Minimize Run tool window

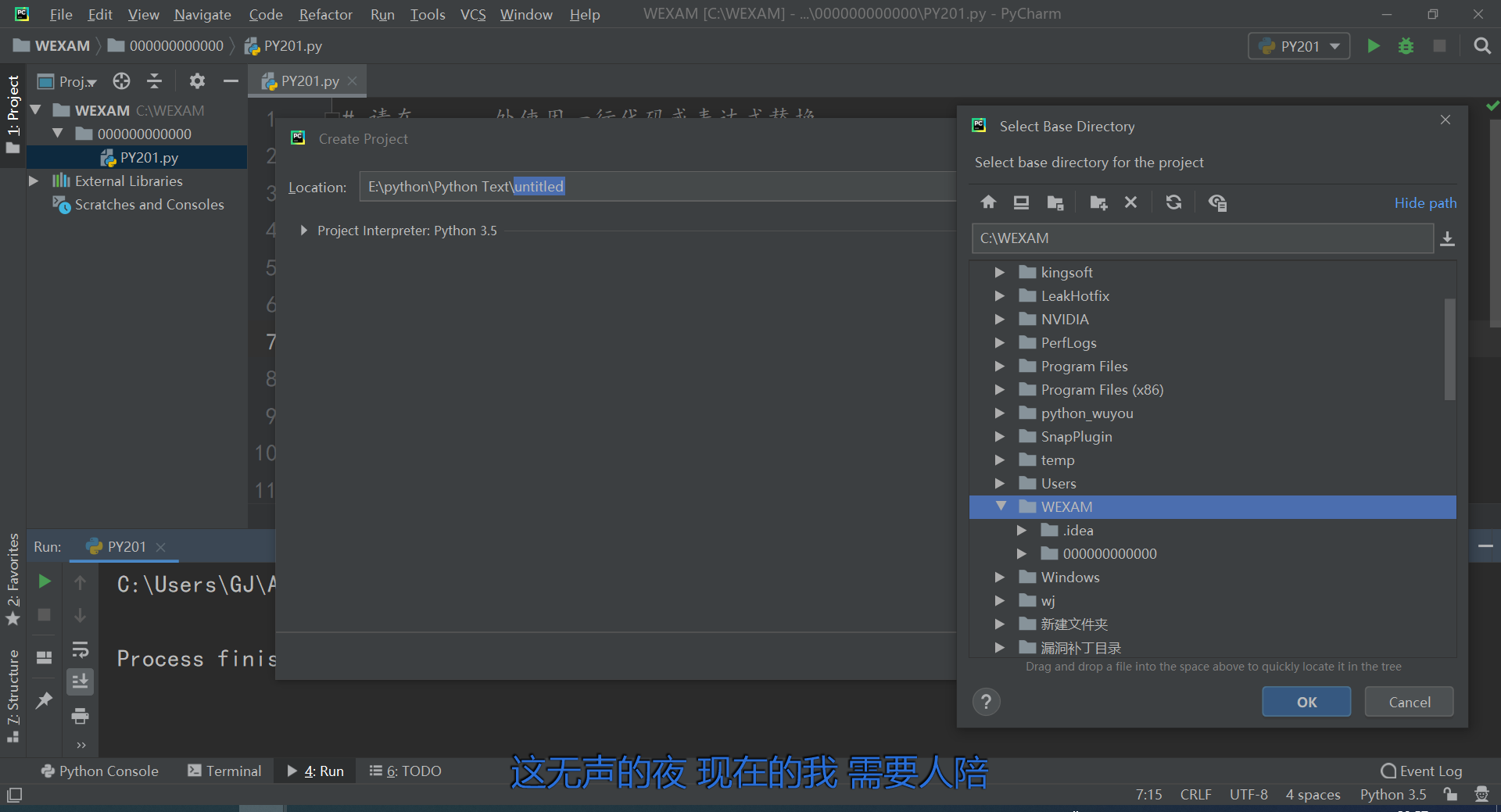tap(1485, 546)
